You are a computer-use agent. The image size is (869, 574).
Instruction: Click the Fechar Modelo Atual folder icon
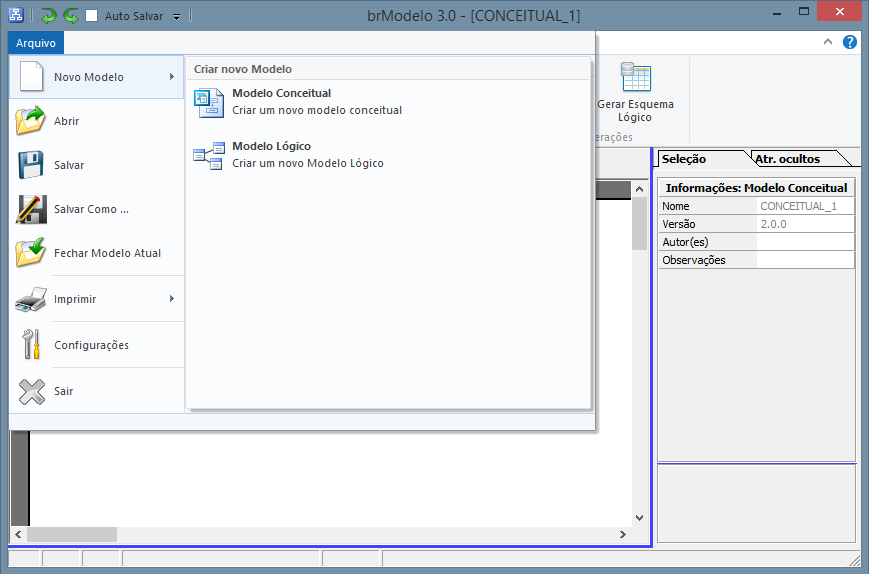point(30,252)
